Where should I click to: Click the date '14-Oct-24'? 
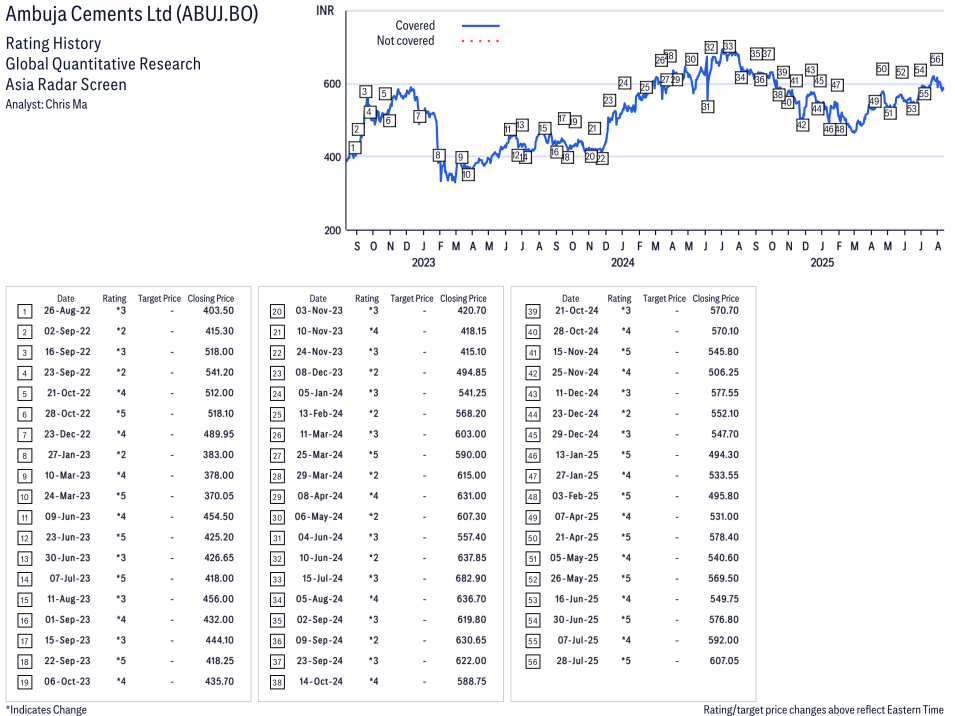pyautogui.click(x=321, y=681)
